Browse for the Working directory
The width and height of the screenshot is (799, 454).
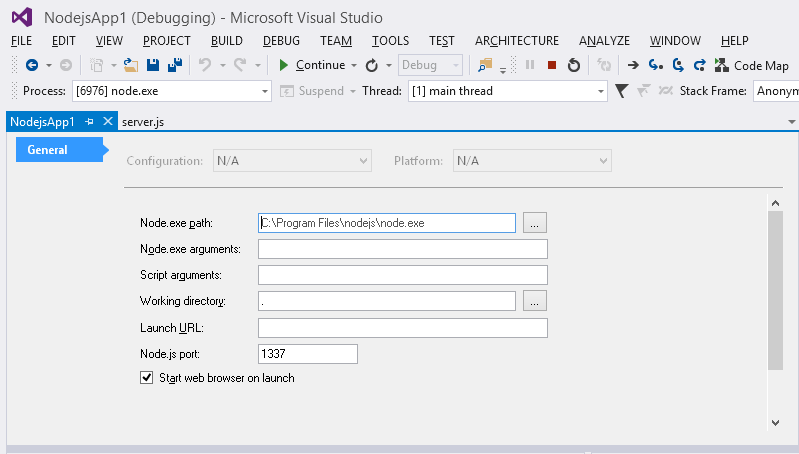pos(535,301)
